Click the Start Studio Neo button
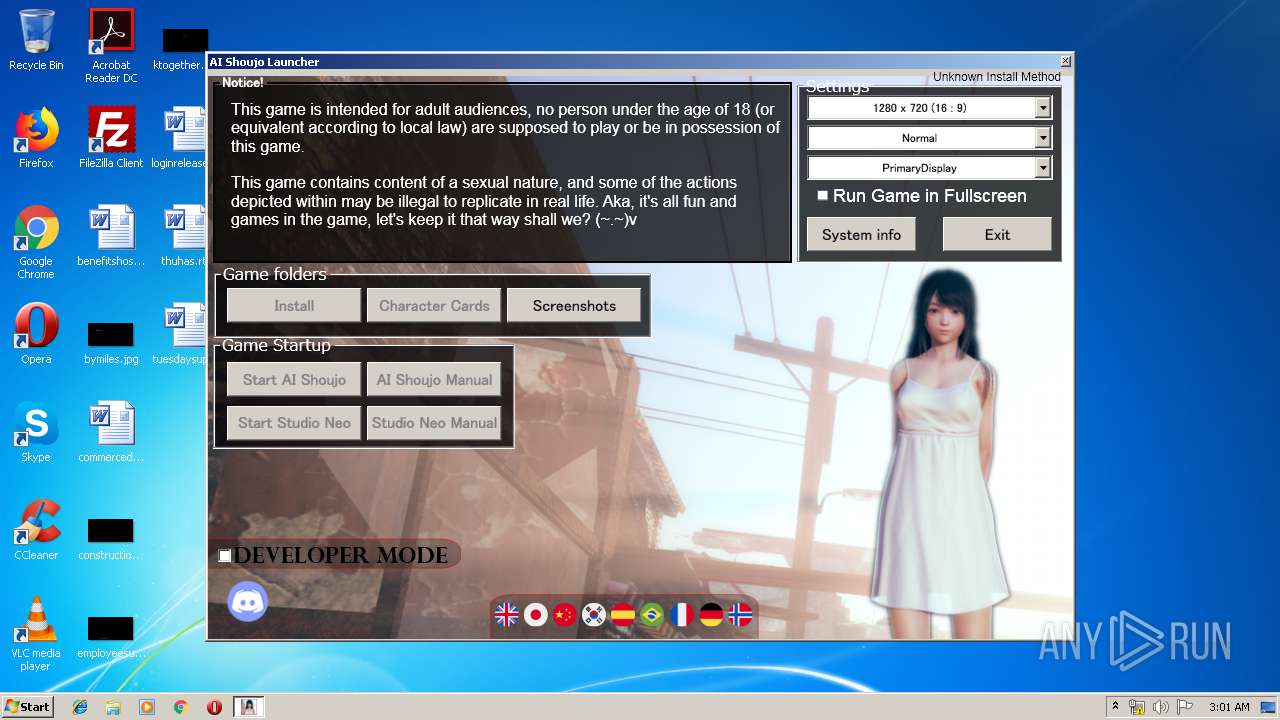1280x720 pixels. tap(294, 423)
